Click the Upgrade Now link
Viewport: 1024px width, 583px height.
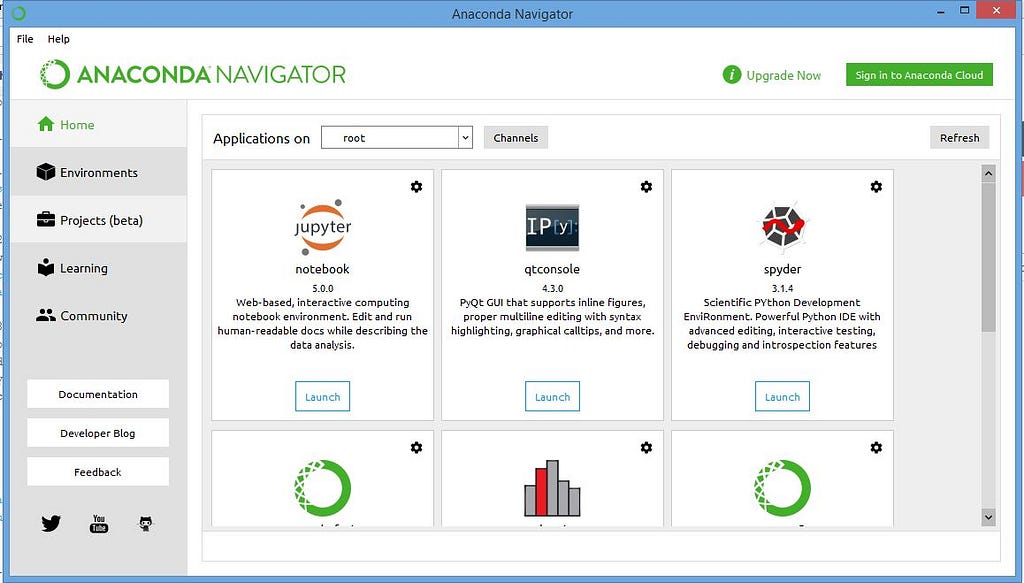(x=784, y=75)
